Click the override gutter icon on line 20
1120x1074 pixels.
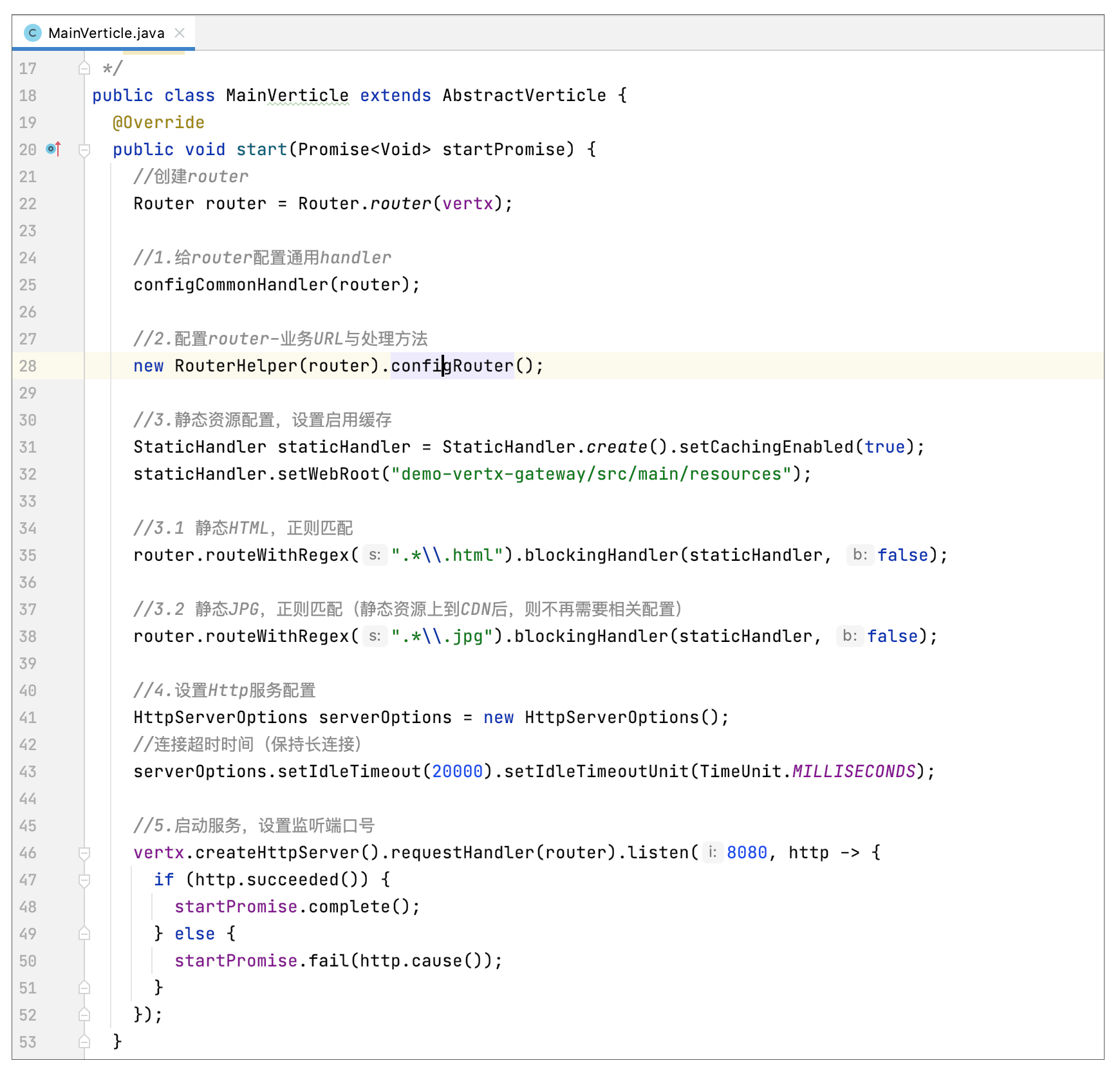[x=54, y=149]
